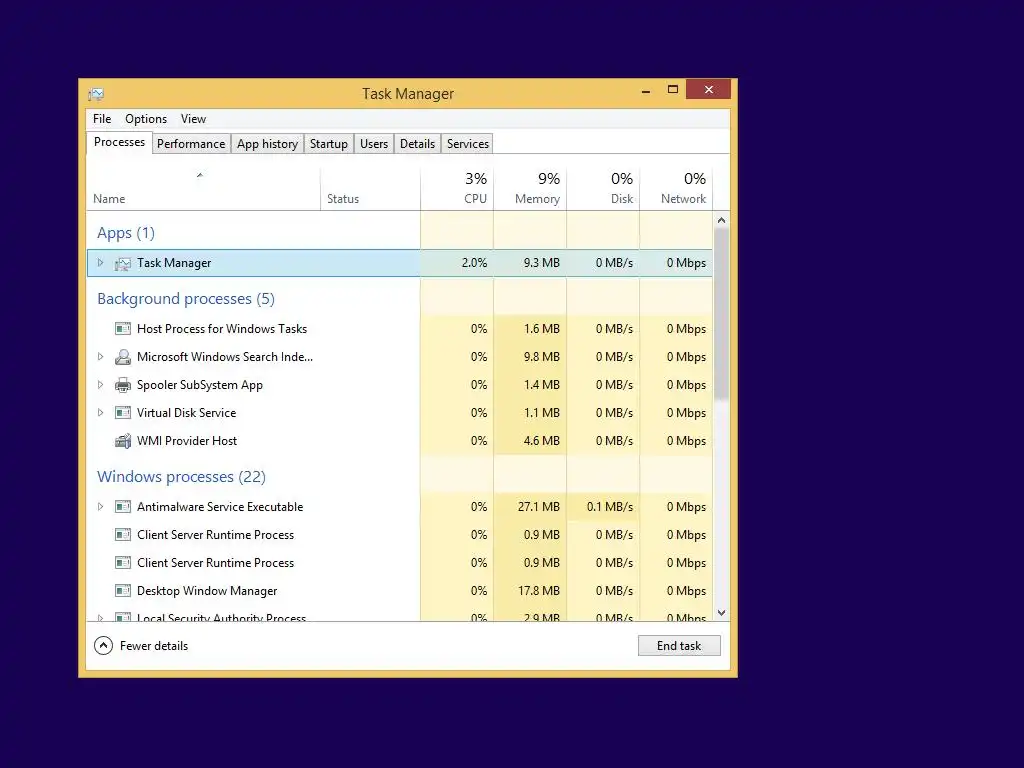Maximize the Task Manager window
The height and width of the screenshot is (768, 1024).
click(x=673, y=89)
